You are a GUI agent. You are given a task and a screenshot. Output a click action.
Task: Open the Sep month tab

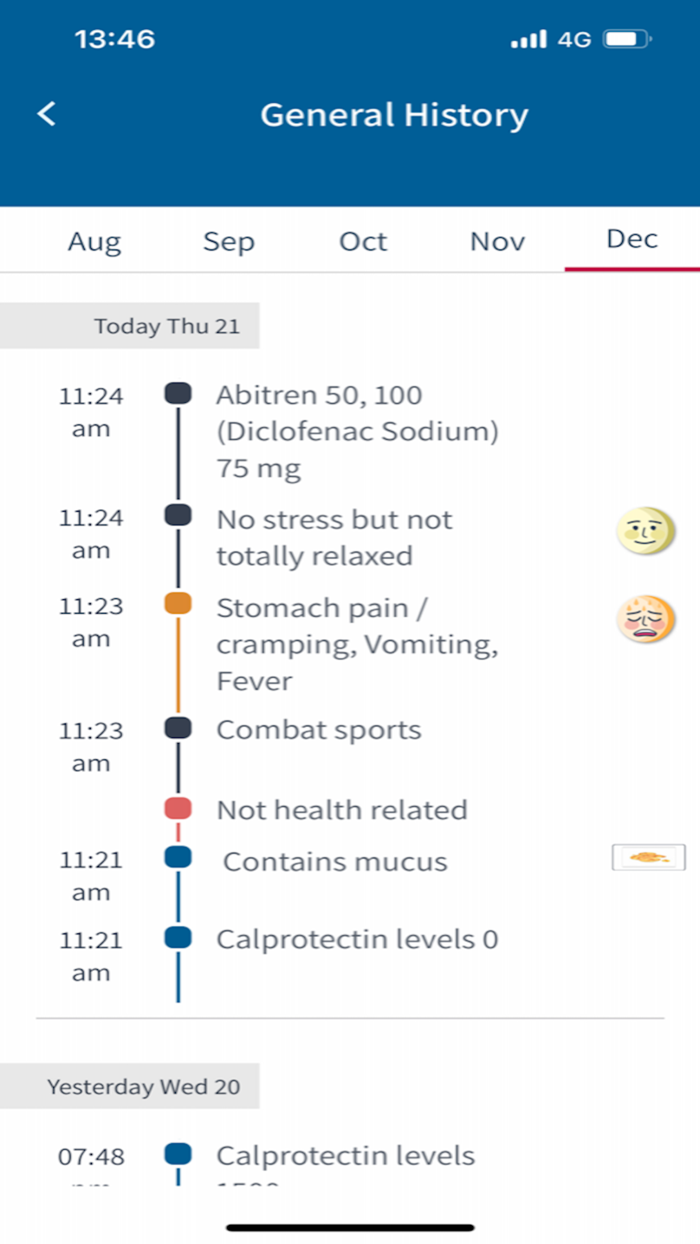(x=228, y=241)
